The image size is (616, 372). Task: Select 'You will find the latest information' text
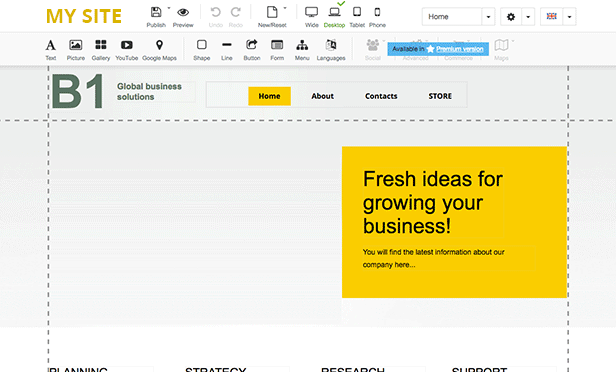433,258
